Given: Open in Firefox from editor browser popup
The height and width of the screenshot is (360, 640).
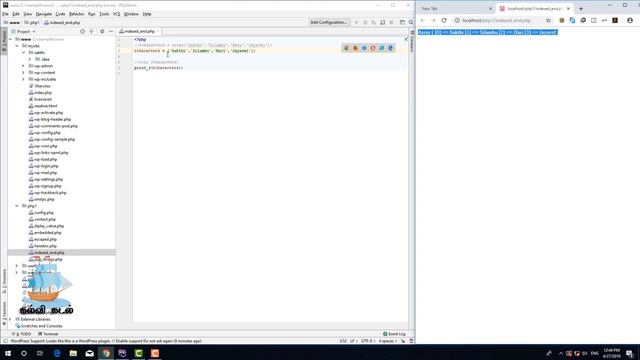Looking at the screenshot, I should pyautogui.click(x=355, y=48).
